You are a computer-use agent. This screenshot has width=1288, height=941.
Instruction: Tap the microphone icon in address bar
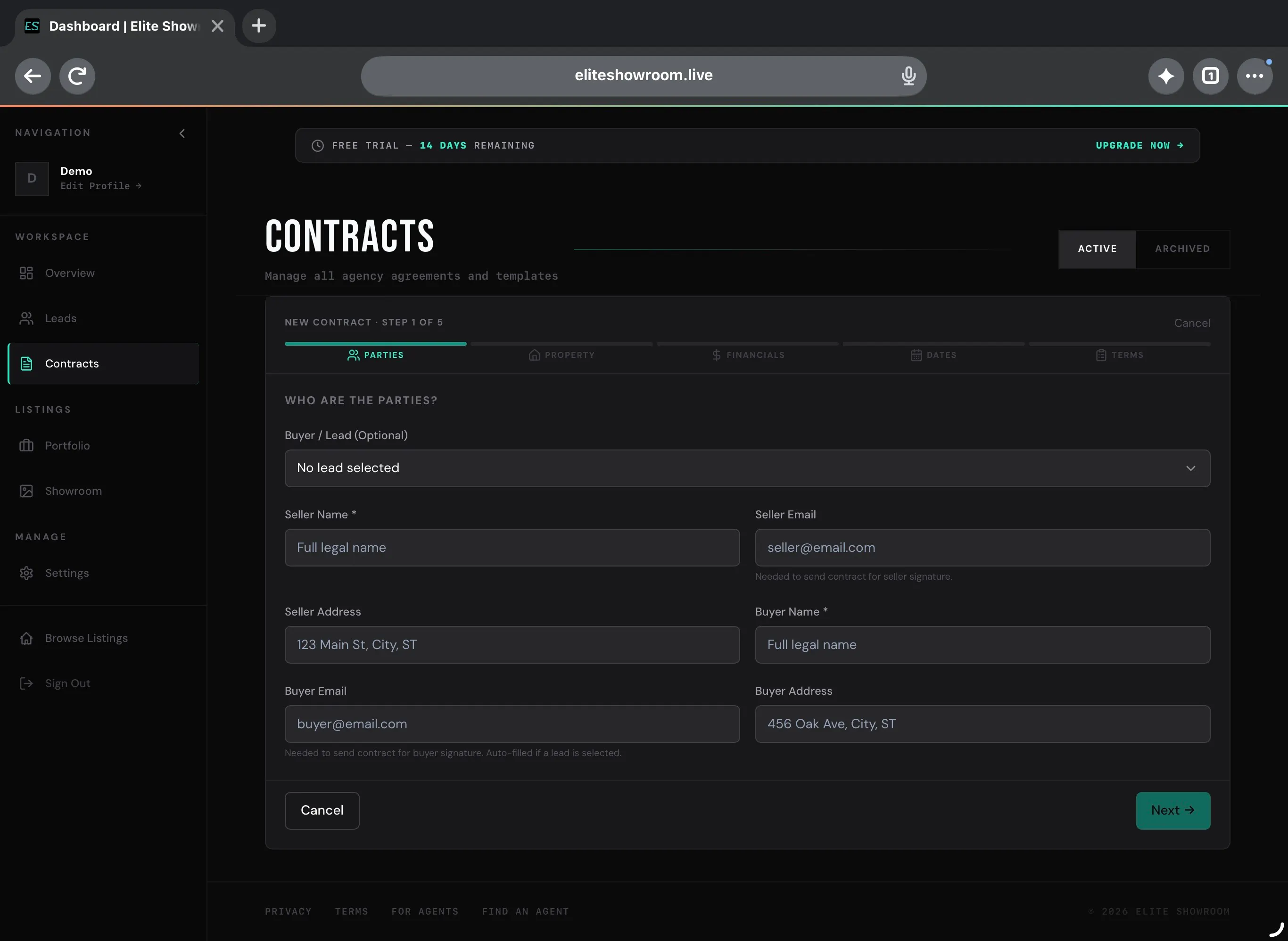pos(908,76)
